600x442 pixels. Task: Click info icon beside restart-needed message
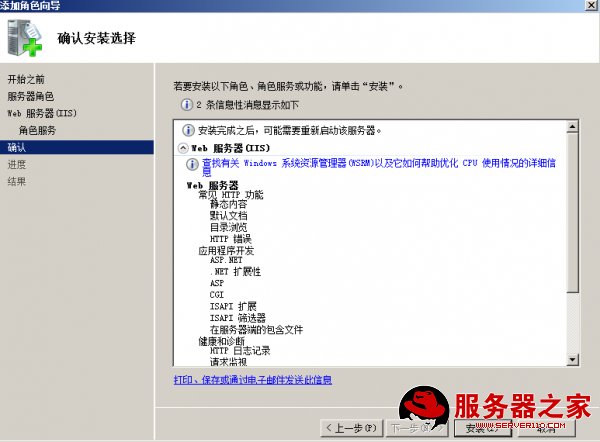(x=188, y=130)
